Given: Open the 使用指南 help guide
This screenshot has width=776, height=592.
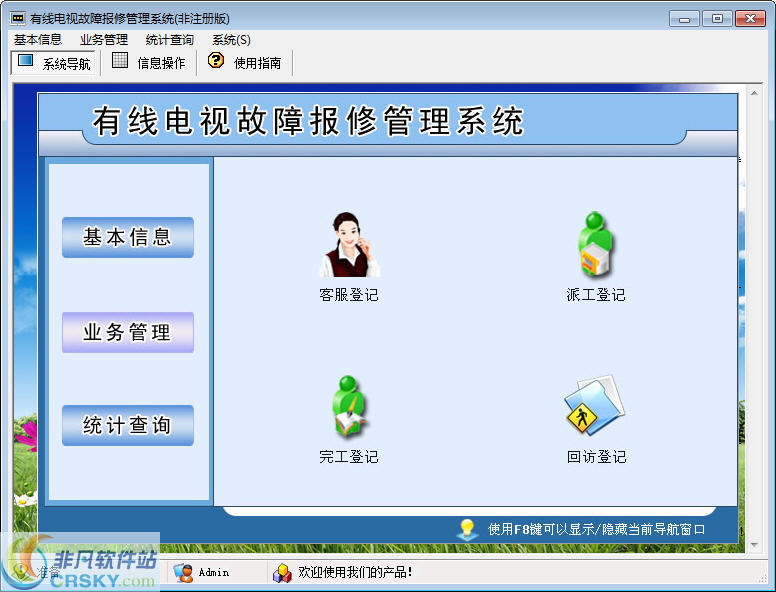Looking at the screenshot, I should tap(245, 63).
